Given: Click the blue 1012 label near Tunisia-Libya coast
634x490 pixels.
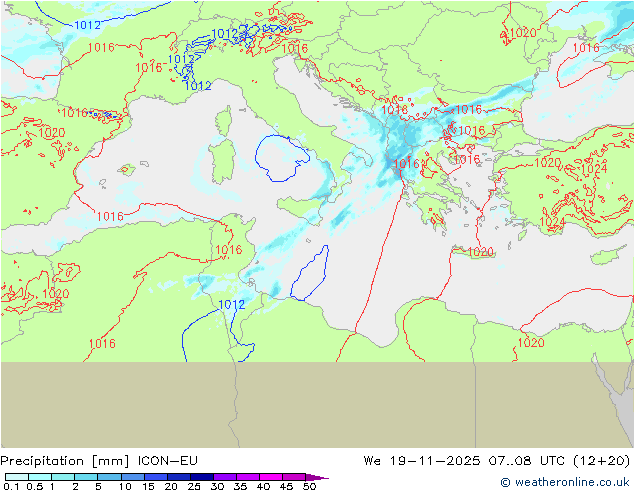Looking at the screenshot, I should (232, 304).
